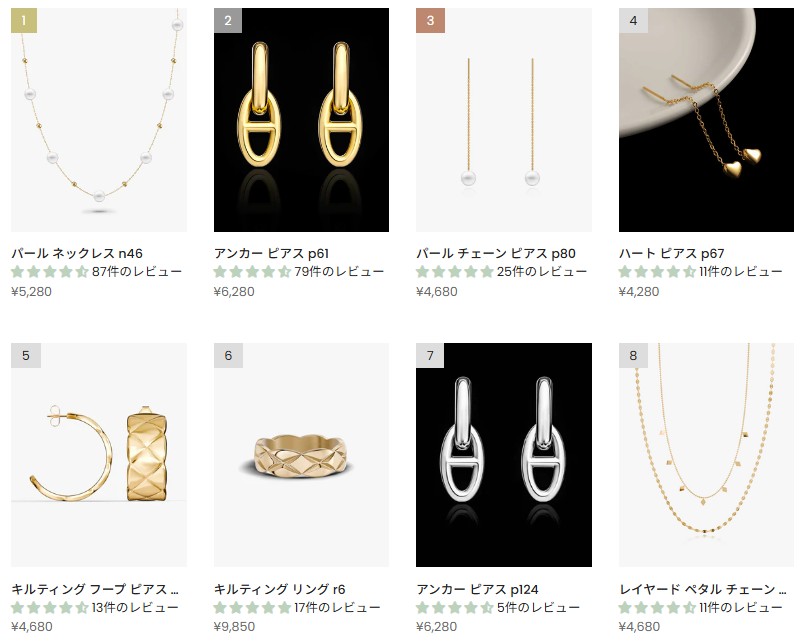
Task: Open the gold anchor earrings p61 image
Action: click(301, 120)
